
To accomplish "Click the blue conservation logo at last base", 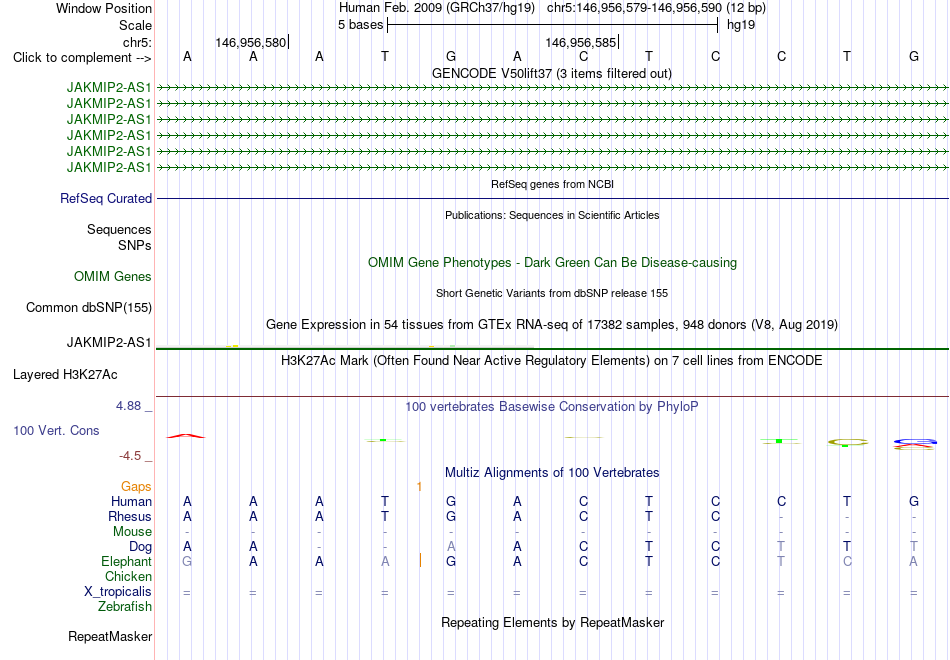I will 915,441.
